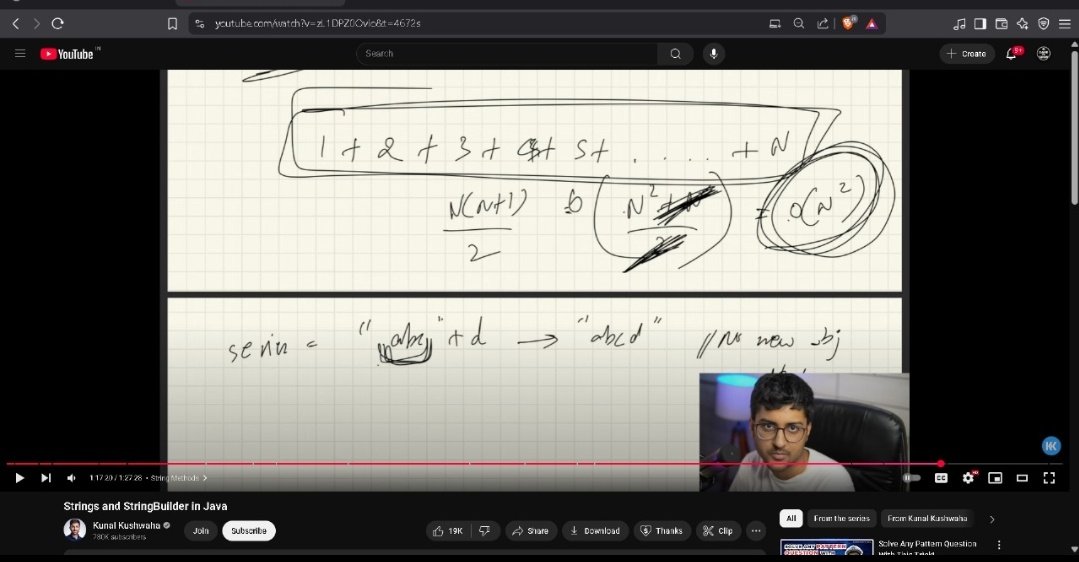Mute the video volume
1079x562 pixels.
click(x=71, y=478)
